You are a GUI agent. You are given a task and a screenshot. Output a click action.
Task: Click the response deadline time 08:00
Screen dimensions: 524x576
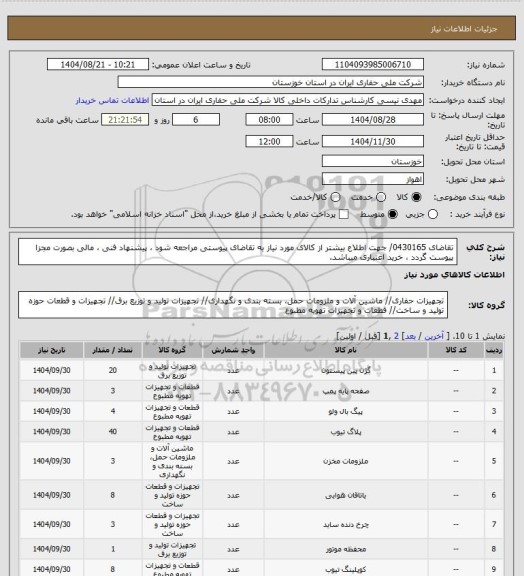(x=269, y=120)
